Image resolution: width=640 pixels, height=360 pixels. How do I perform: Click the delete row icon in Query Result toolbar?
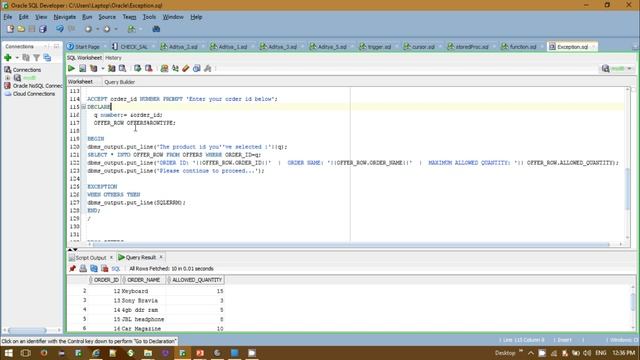(x=104, y=269)
